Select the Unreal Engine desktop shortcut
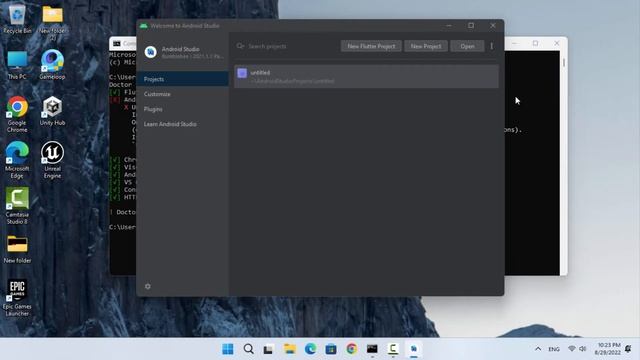The height and width of the screenshot is (360, 640). click(x=52, y=160)
